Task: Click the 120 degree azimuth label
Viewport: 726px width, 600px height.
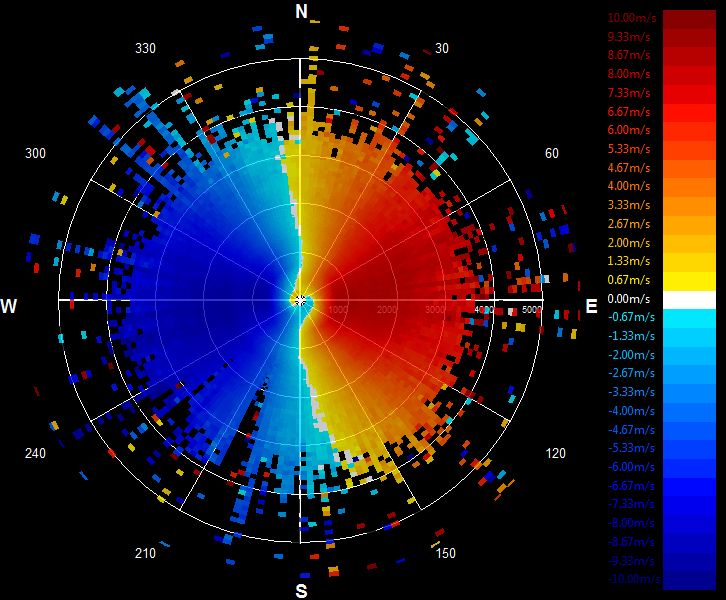Action: 555,453
